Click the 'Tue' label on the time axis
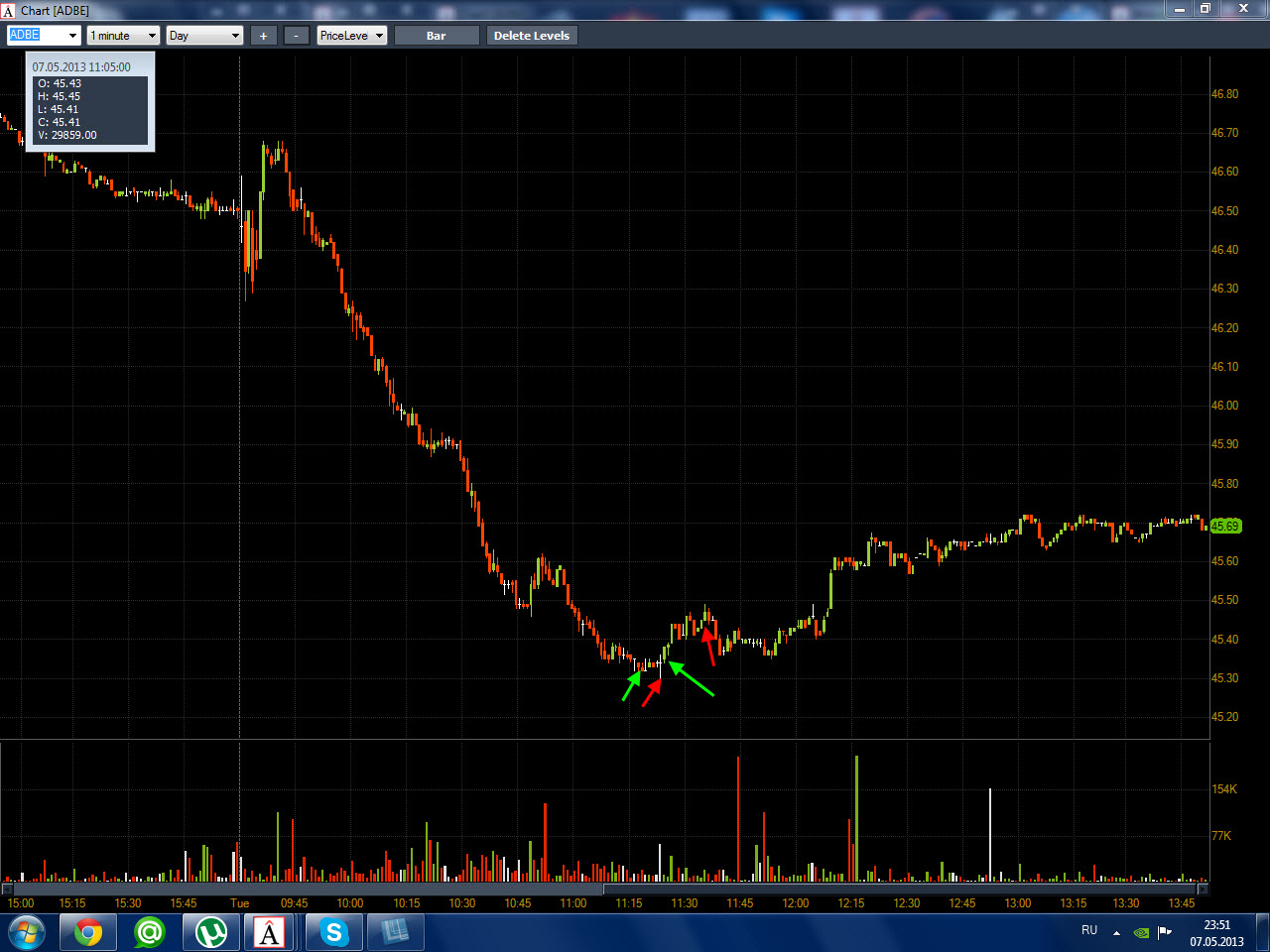 (239, 903)
